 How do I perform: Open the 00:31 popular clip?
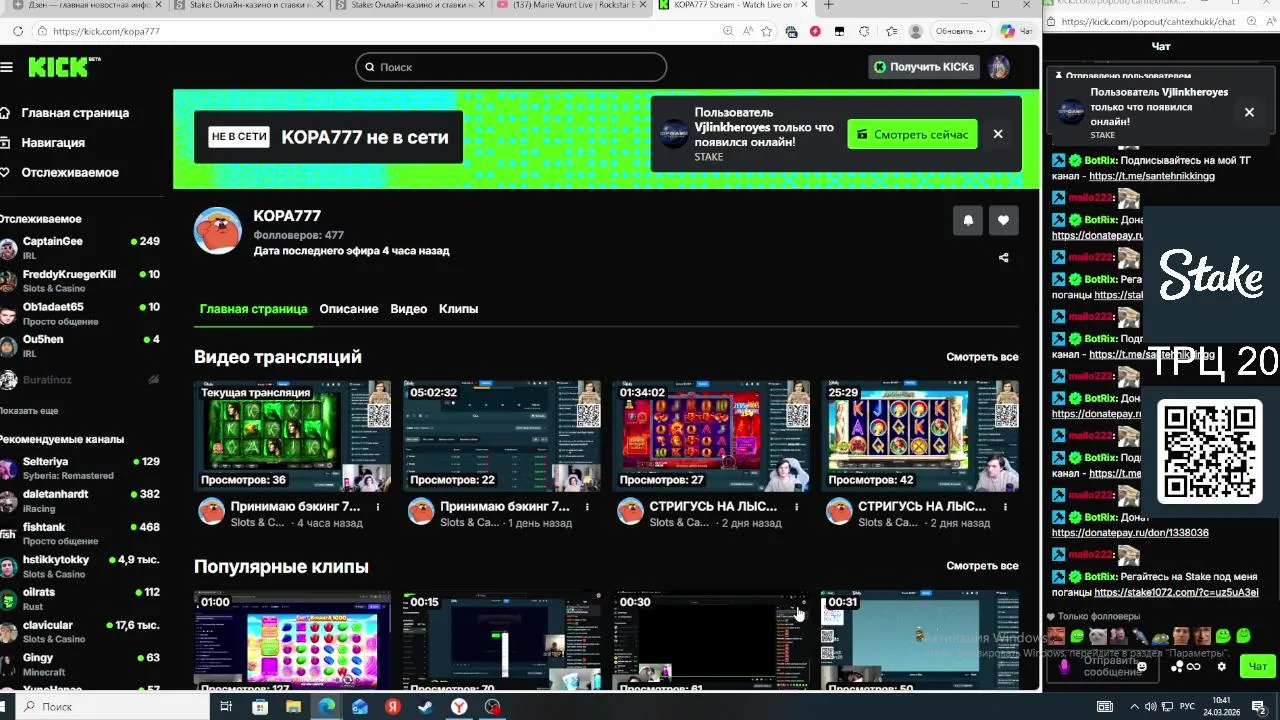pos(920,641)
